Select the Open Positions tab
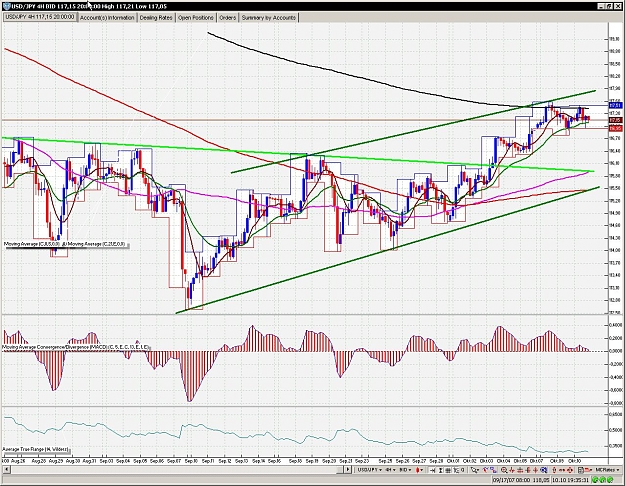 point(196,18)
